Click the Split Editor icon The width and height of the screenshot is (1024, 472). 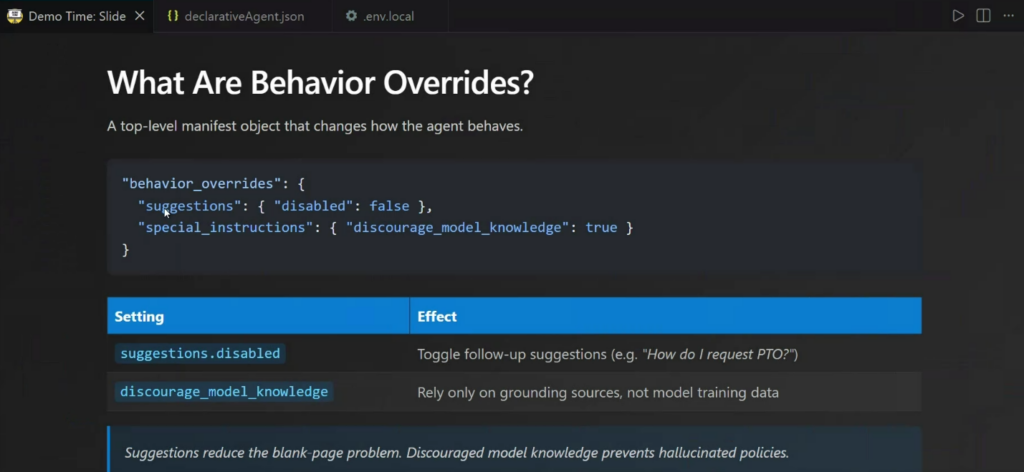click(x=983, y=16)
